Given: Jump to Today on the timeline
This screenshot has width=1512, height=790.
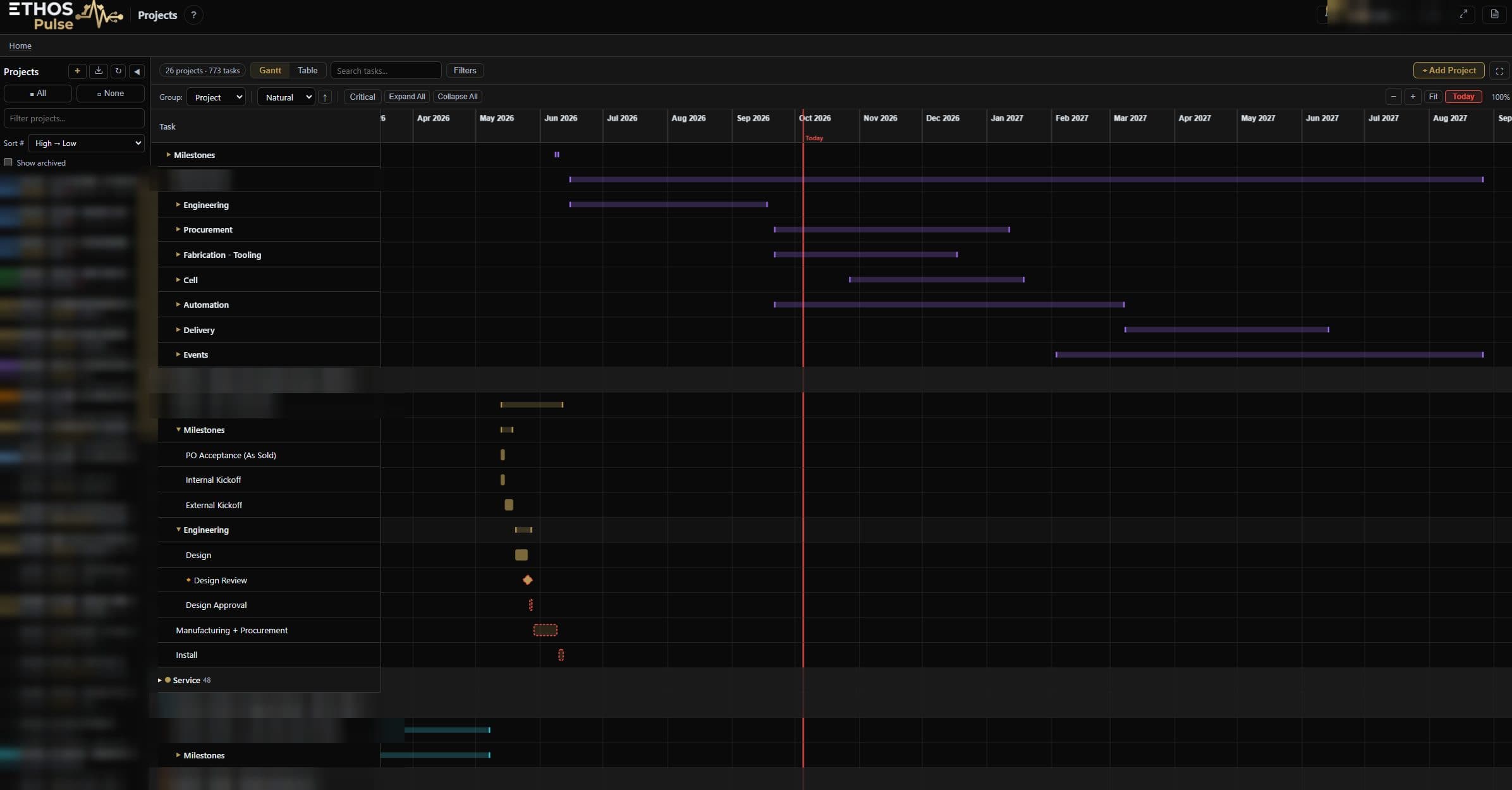Looking at the screenshot, I should point(1463,97).
